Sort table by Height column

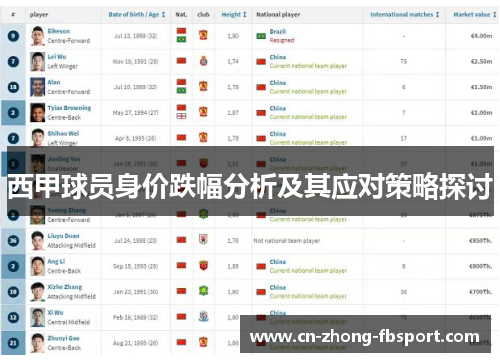pyautogui.click(x=234, y=14)
